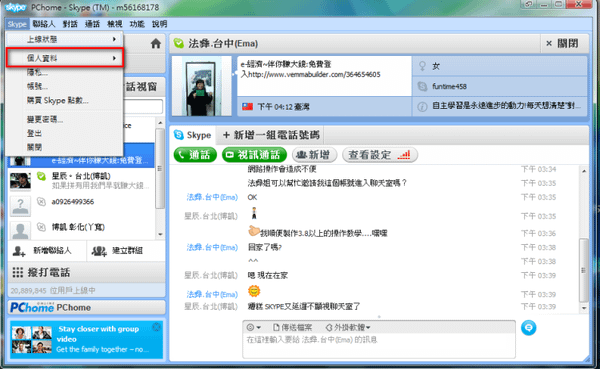600x369 pixels.
Task: Expand the 外掛軟體 extras dropdown
Action: coord(348,328)
